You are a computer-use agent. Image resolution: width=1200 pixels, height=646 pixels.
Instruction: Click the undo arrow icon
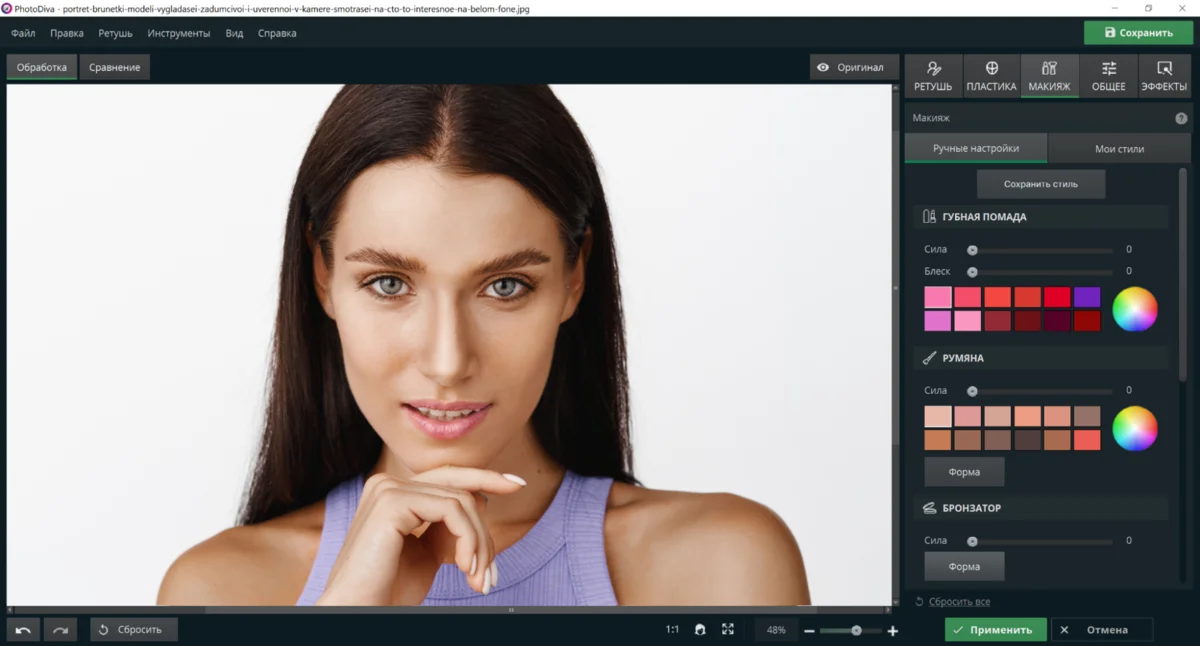click(23, 630)
